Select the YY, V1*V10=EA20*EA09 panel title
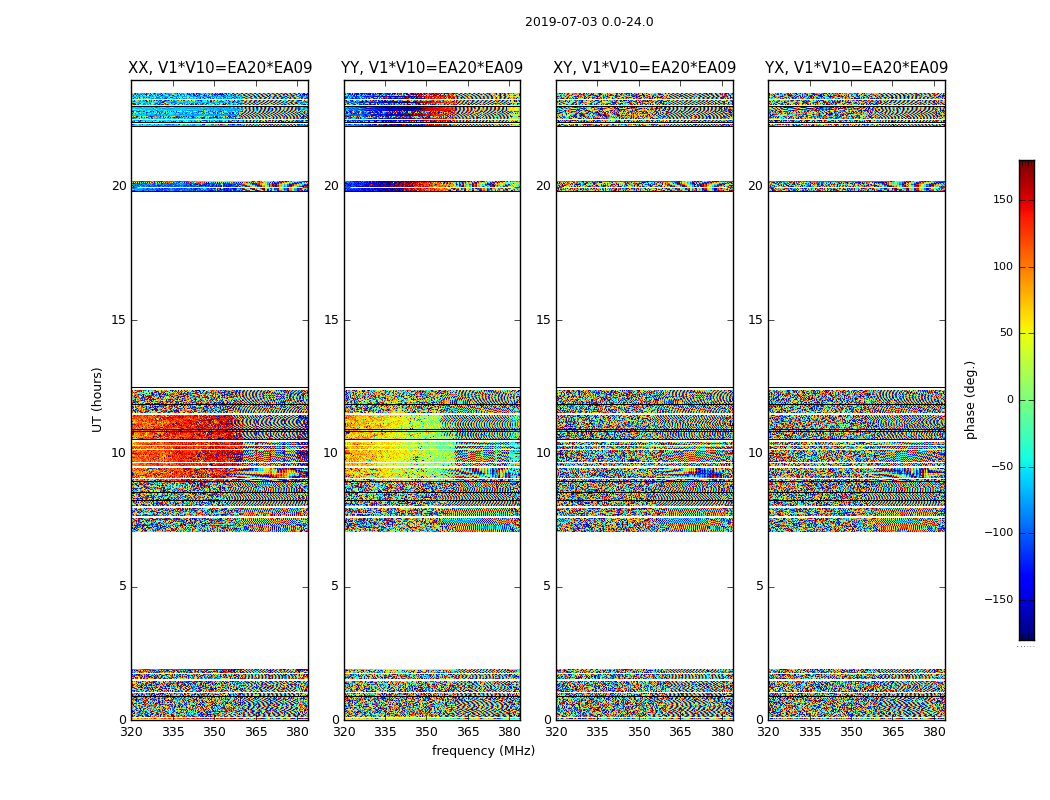 432,68
